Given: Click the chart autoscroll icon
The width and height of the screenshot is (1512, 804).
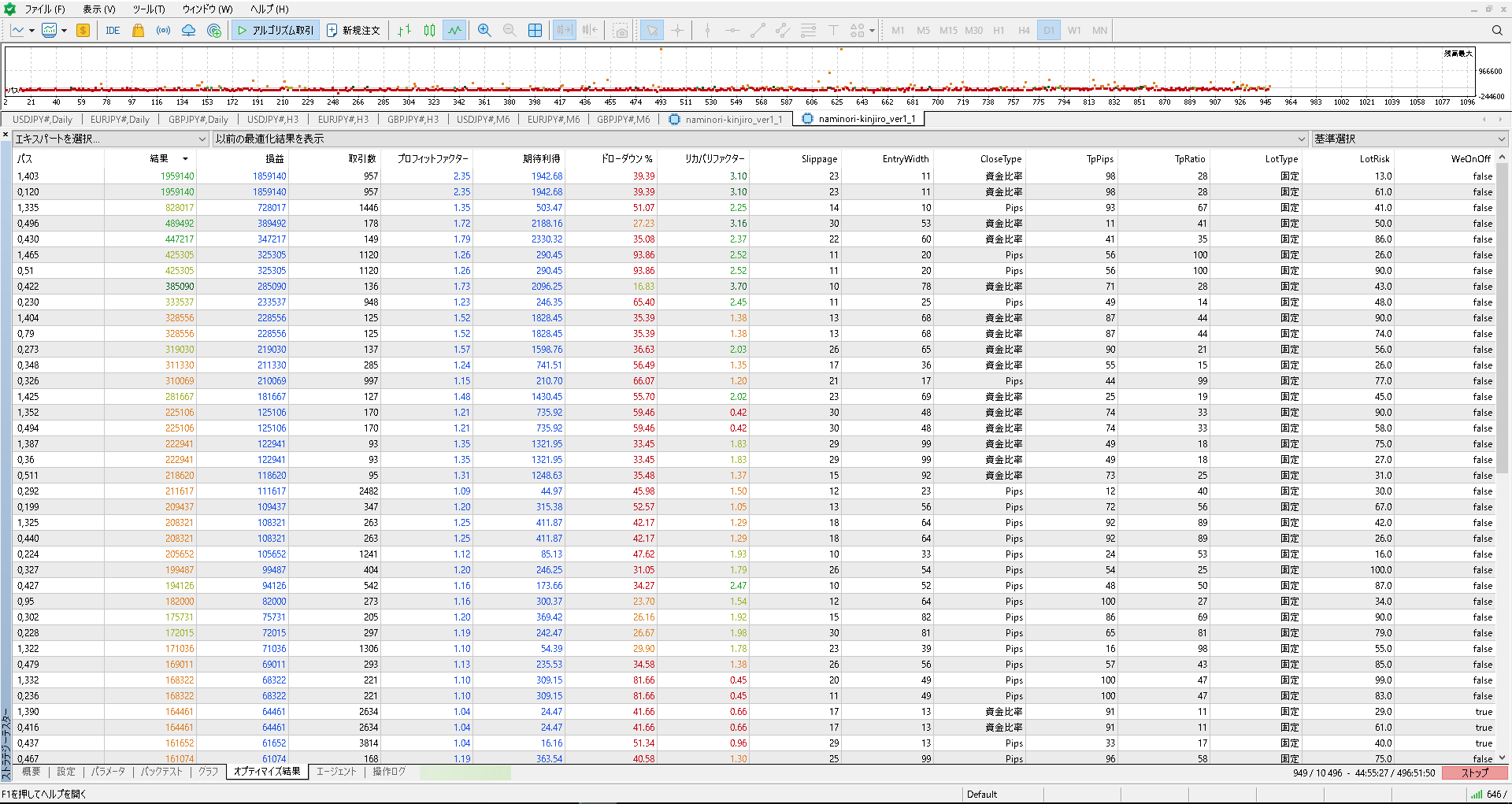Looking at the screenshot, I should click(x=590, y=31).
